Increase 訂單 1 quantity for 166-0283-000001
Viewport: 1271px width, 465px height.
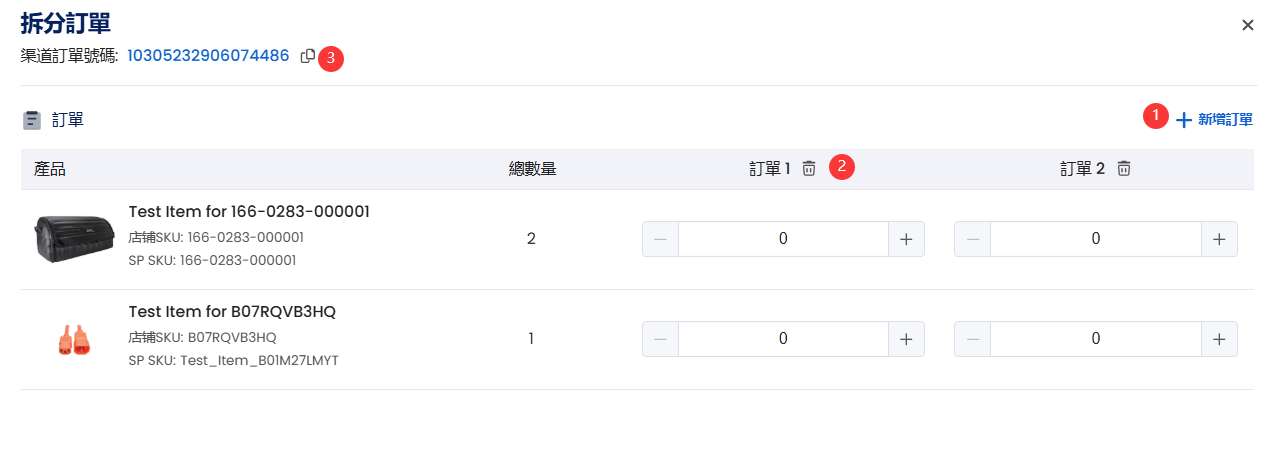coord(906,239)
